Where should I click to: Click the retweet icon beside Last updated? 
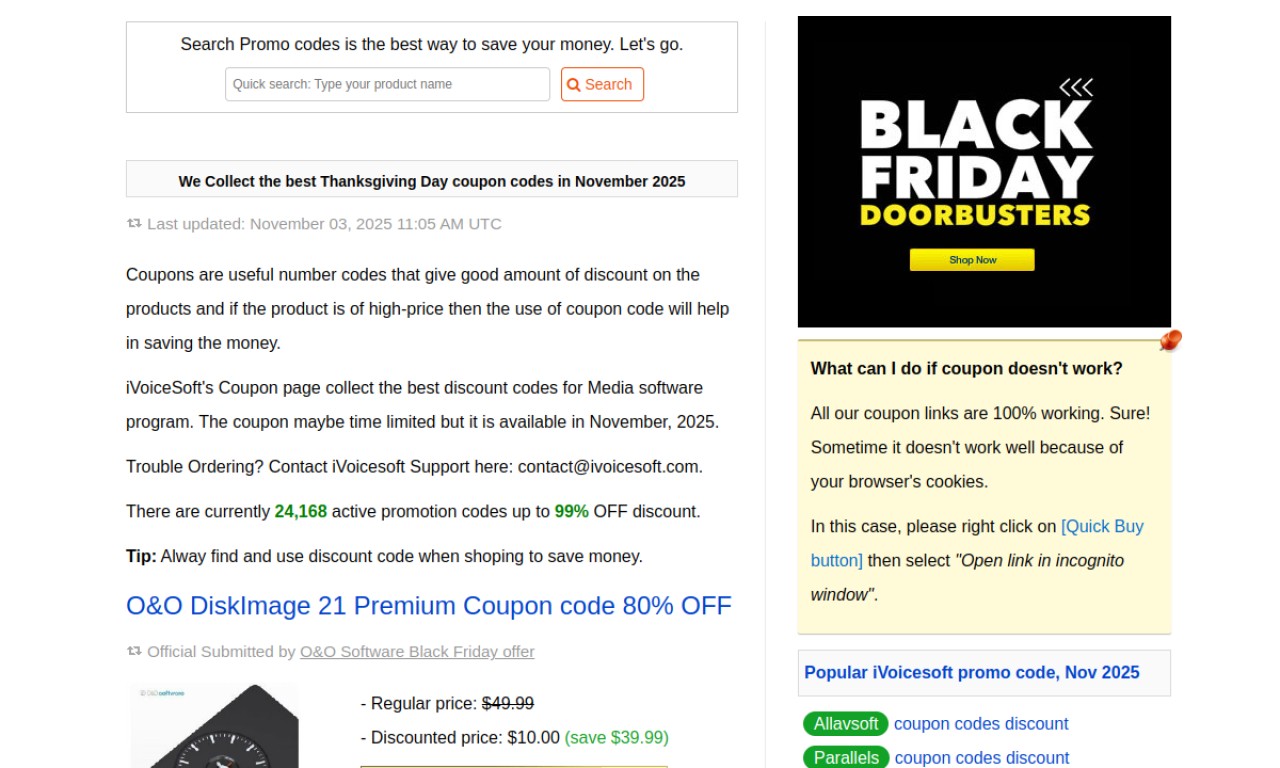coord(134,223)
